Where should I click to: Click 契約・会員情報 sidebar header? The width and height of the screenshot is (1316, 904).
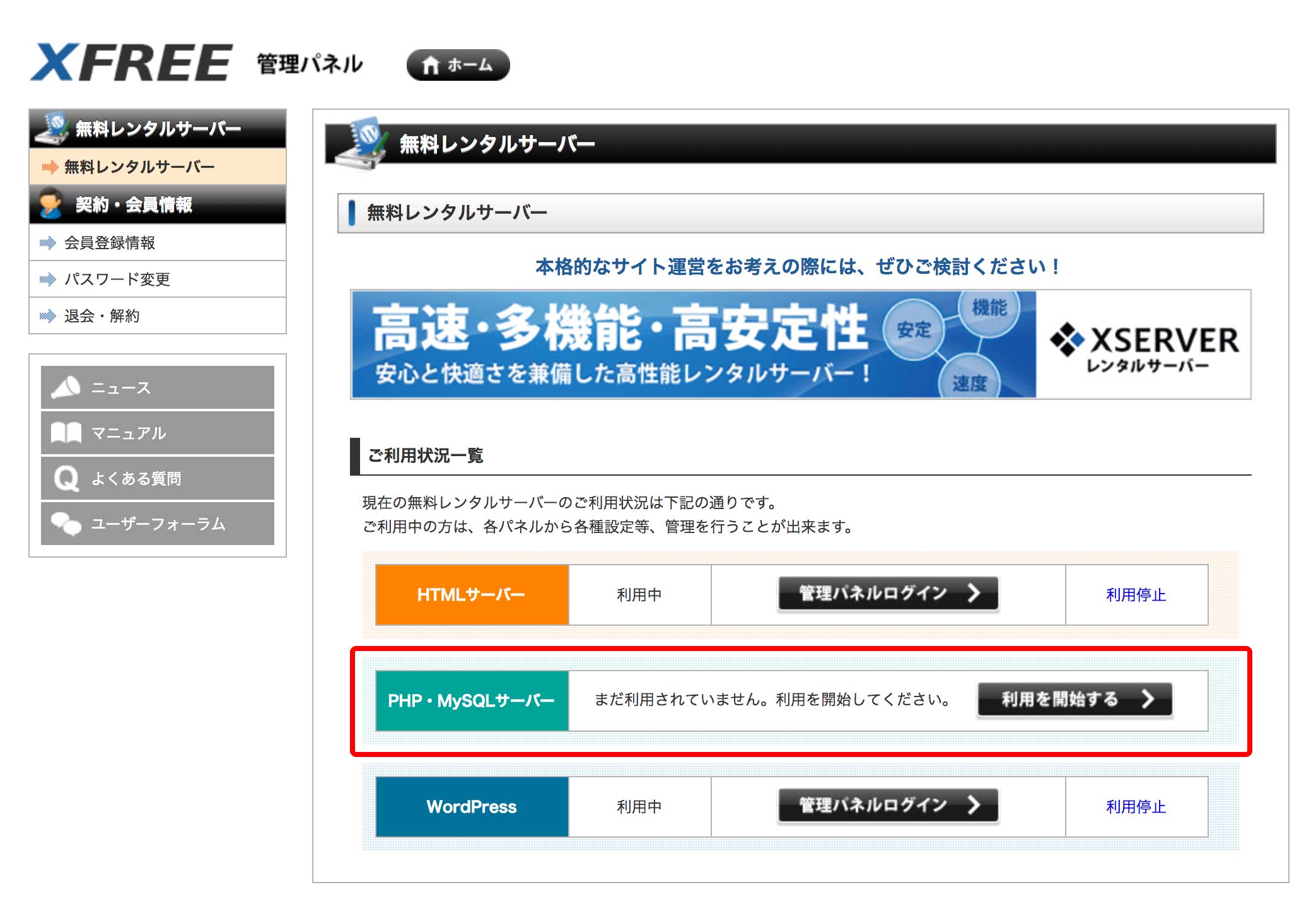tap(158, 204)
